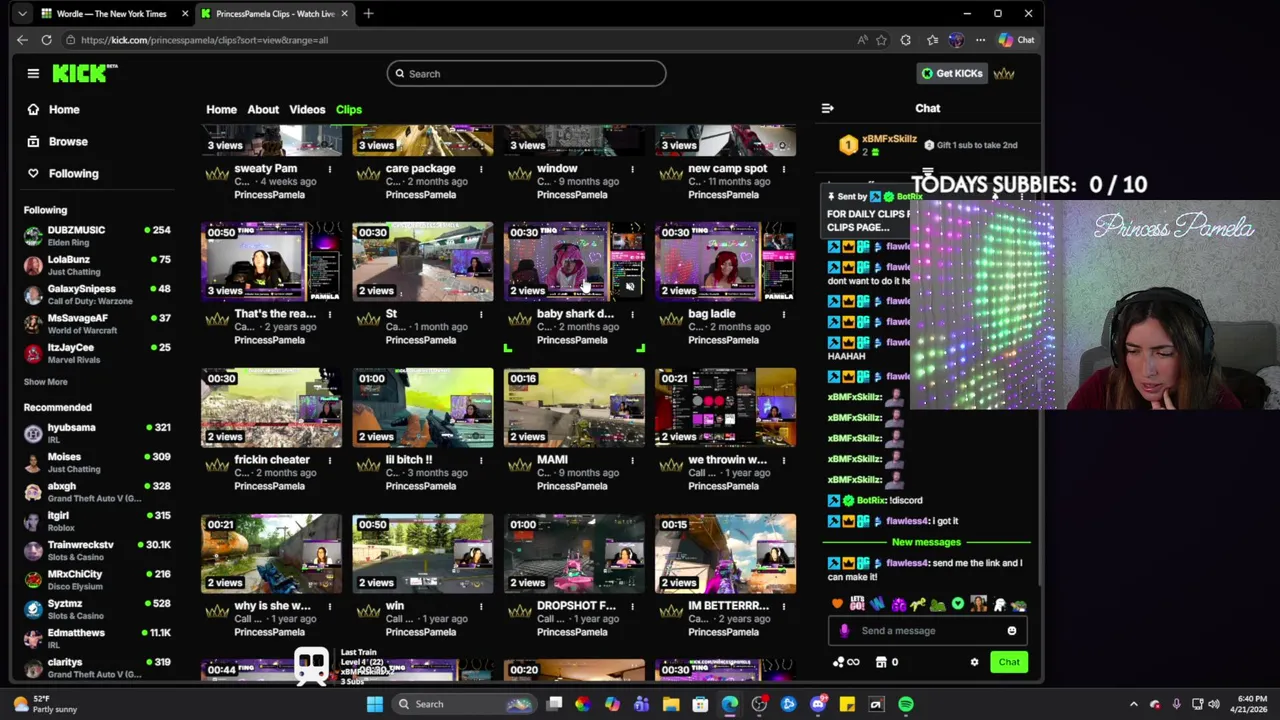Play the 'IM BETTERRR...' clip thumbnail
This screenshot has height=720, width=1280.
[x=725, y=553]
